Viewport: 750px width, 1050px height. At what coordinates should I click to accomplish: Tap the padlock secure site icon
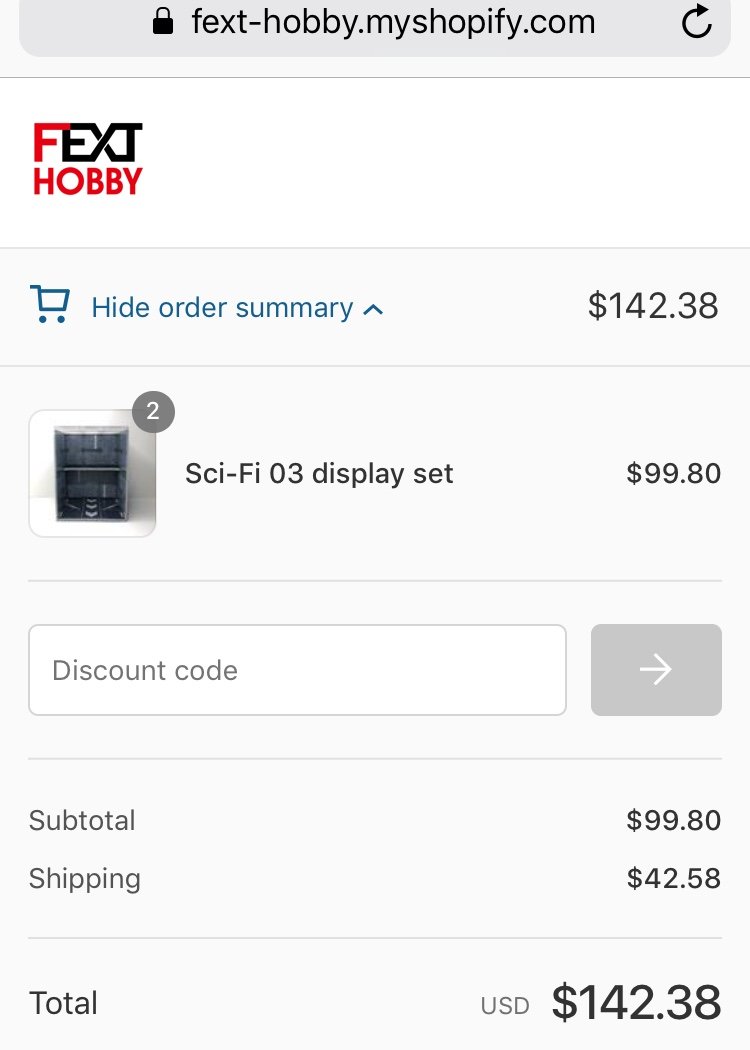click(163, 21)
